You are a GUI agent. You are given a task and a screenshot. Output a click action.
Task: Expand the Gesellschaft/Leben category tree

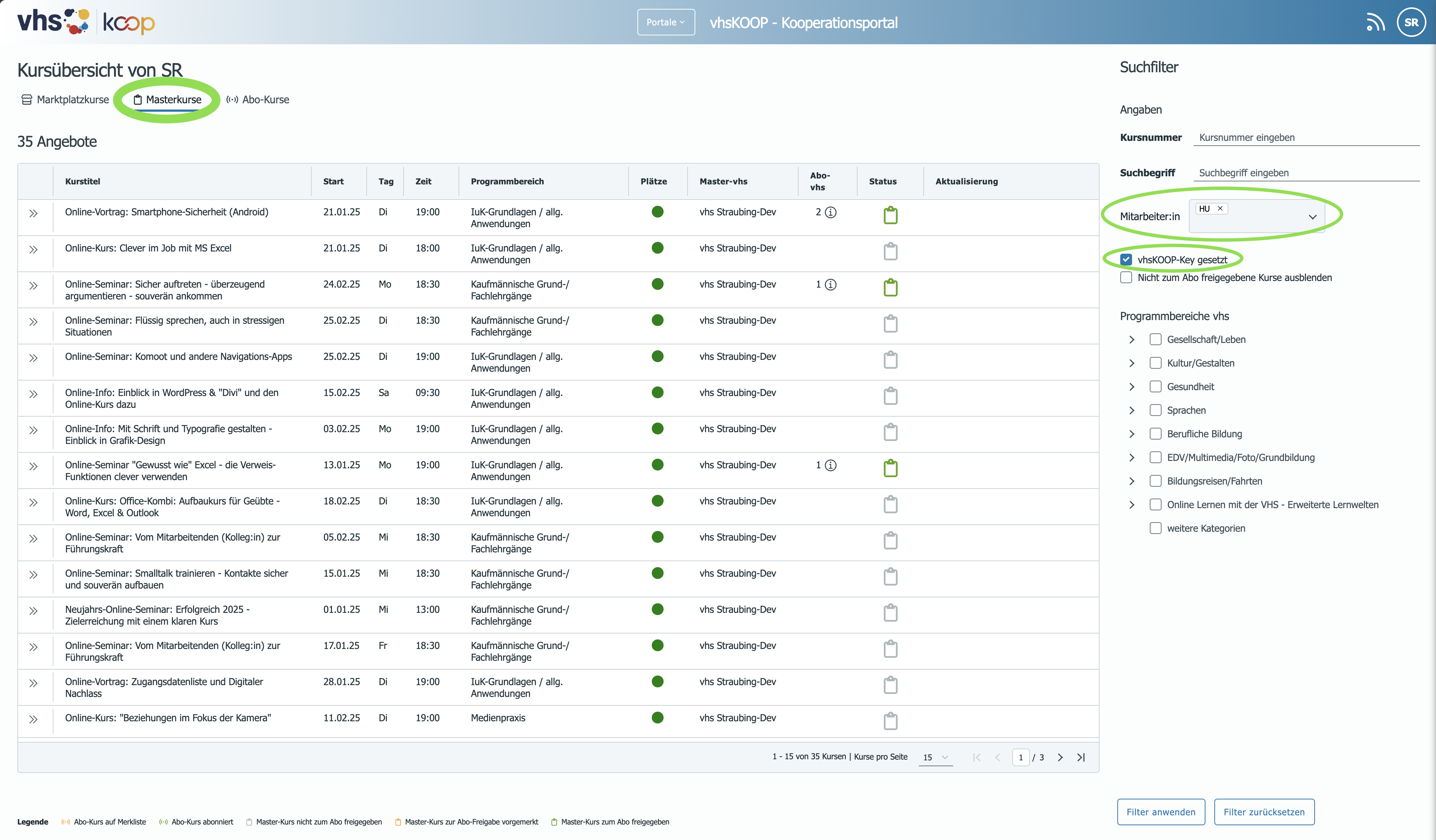click(x=1132, y=339)
